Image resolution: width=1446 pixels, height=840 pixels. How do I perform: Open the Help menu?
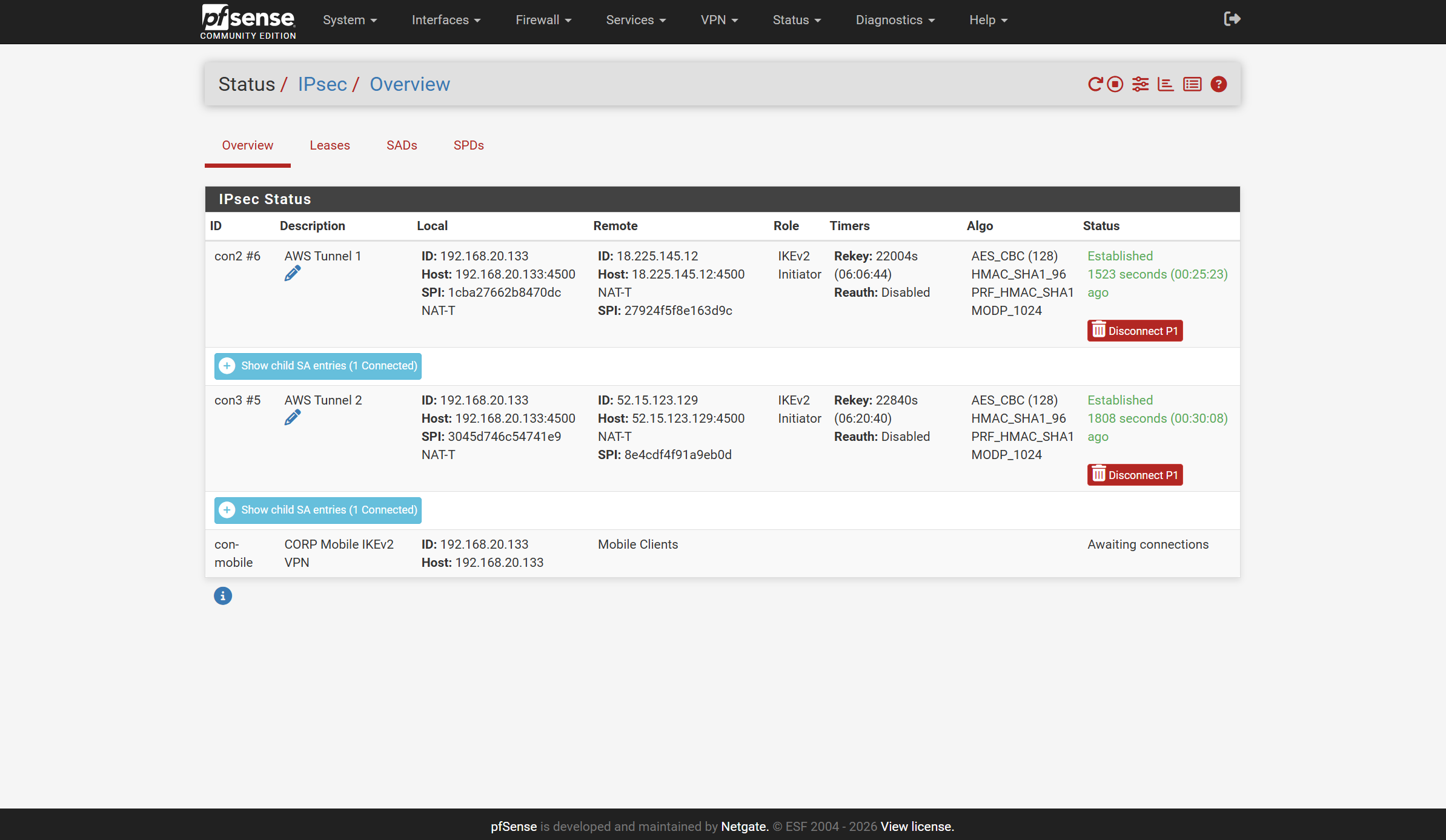point(988,20)
